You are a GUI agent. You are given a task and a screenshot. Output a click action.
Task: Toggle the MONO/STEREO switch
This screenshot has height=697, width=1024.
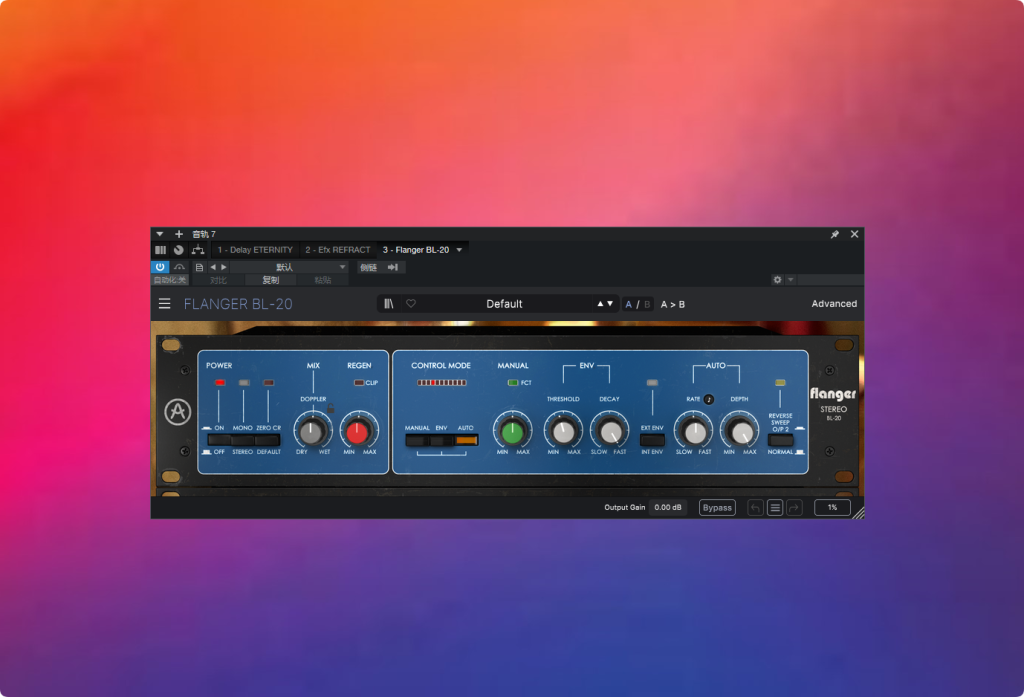click(243, 440)
